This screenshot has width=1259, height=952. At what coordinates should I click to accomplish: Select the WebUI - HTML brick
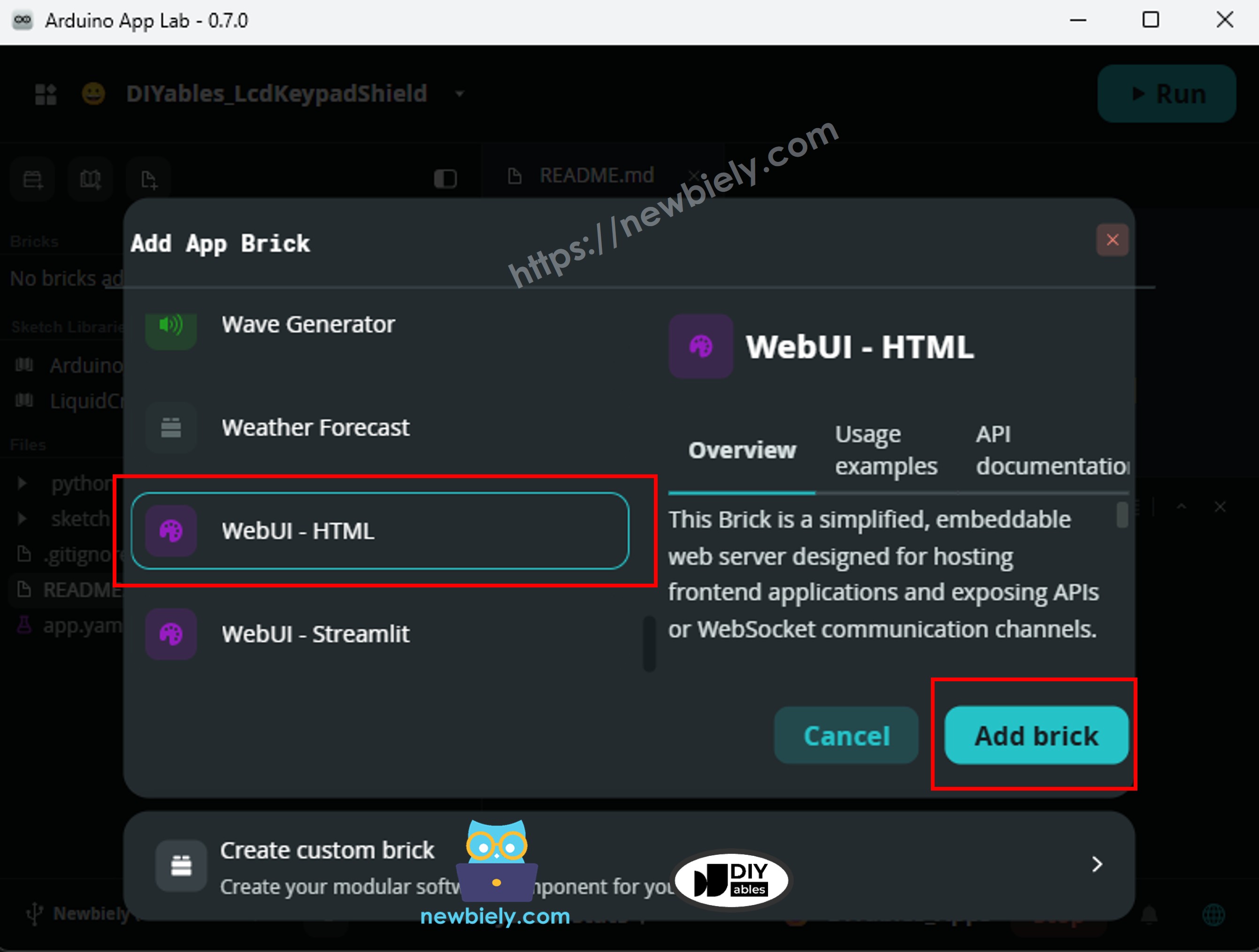point(380,531)
